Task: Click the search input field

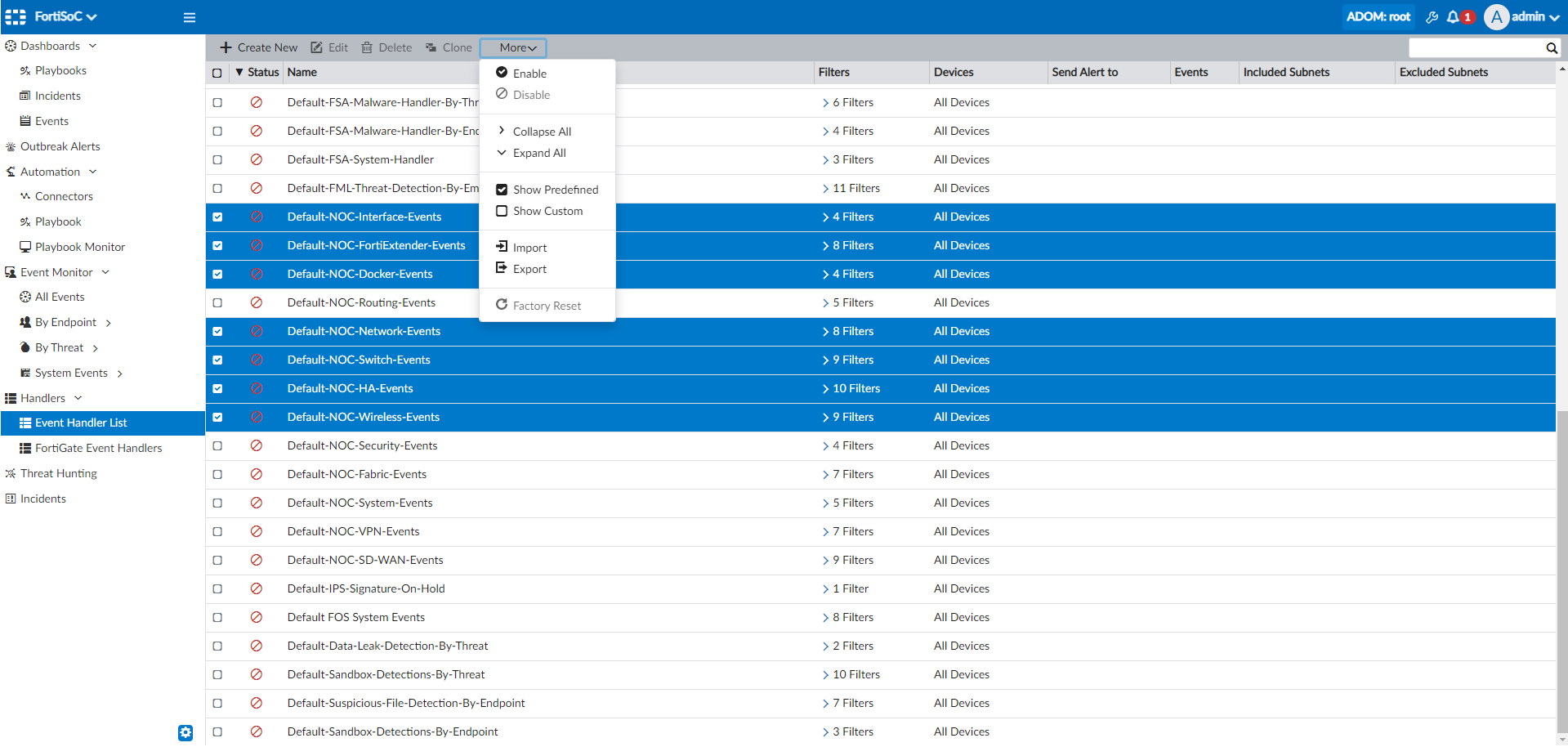Action: (1476, 47)
